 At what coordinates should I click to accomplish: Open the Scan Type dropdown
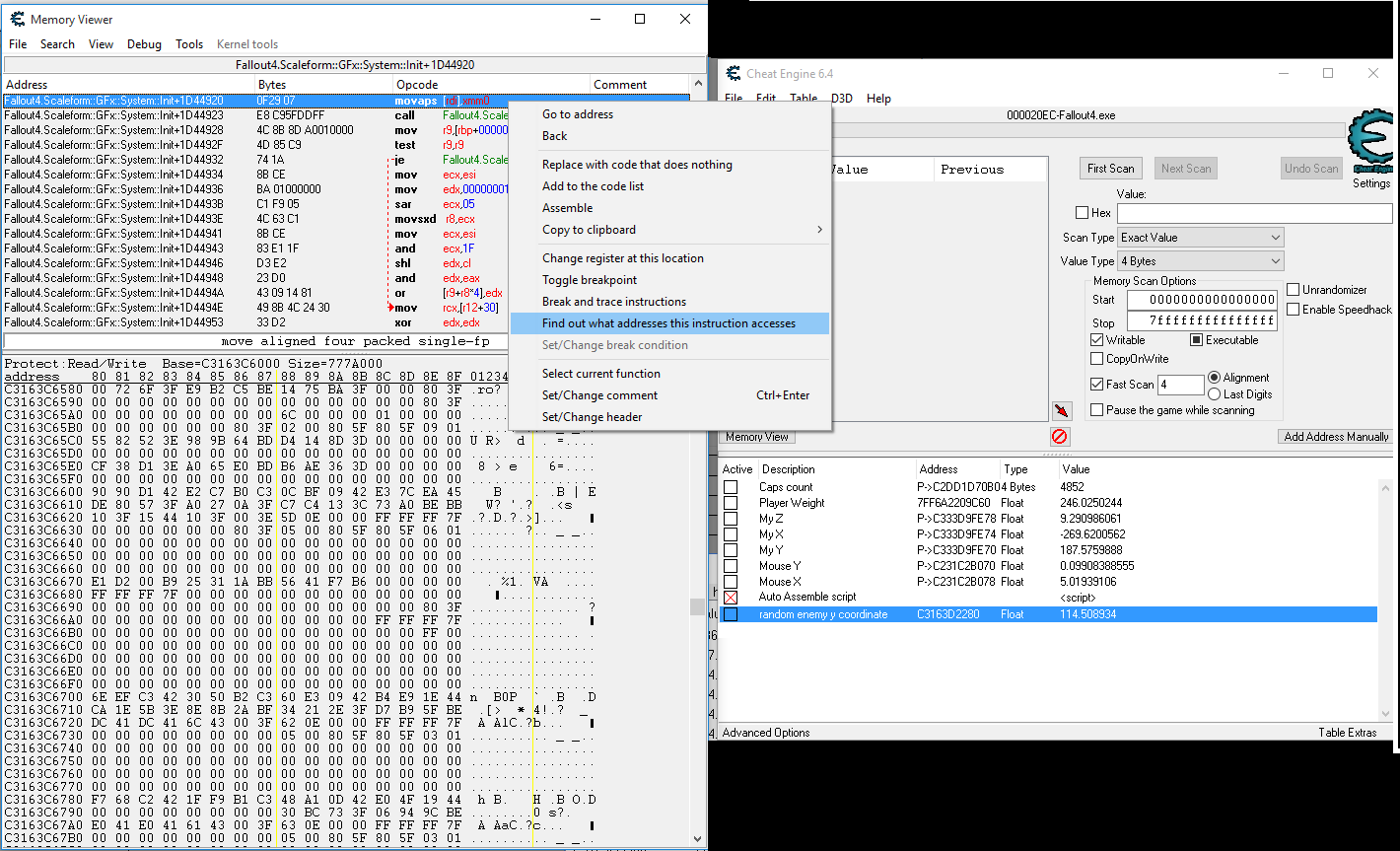[1200, 238]
